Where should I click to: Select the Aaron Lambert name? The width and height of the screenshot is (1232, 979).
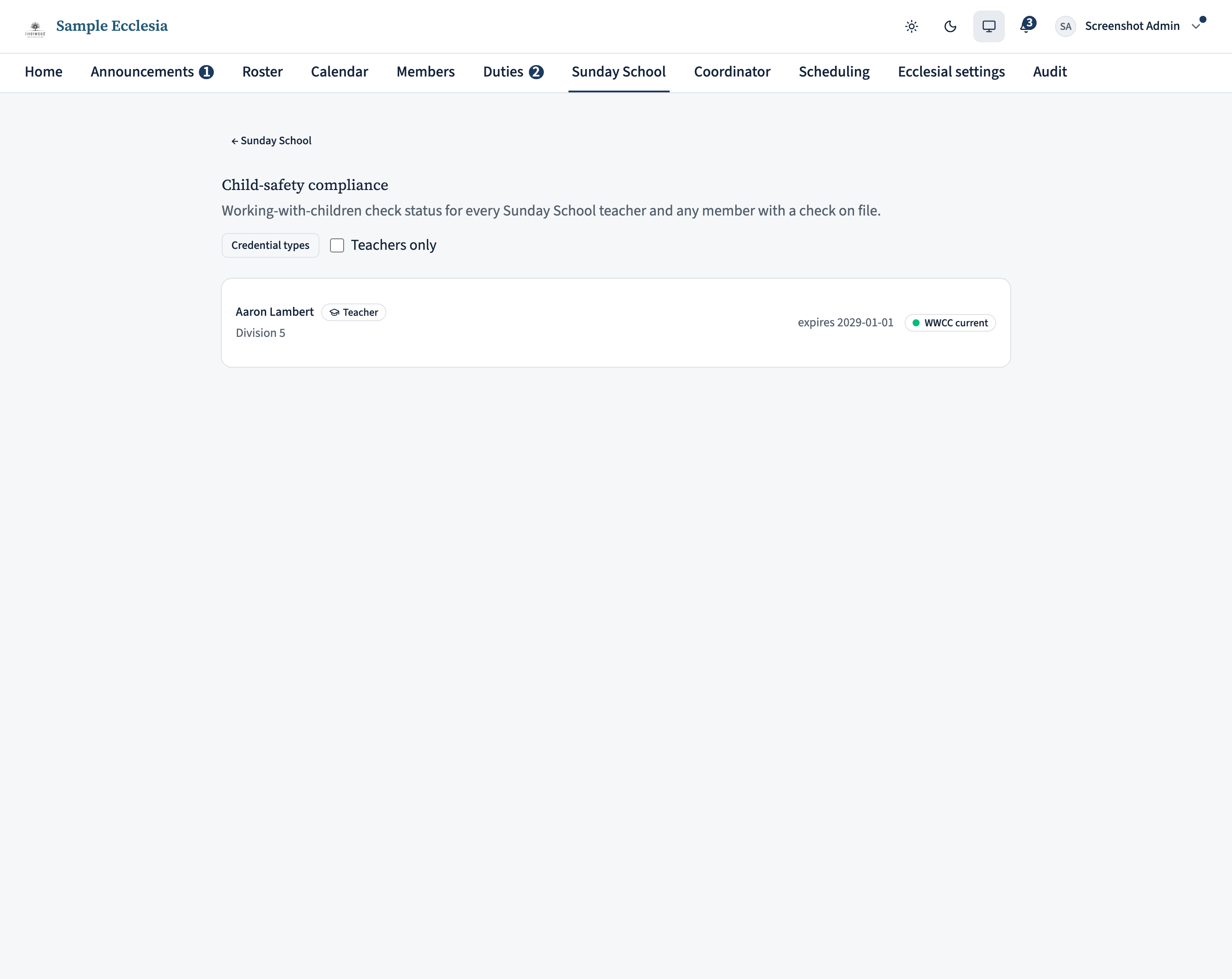[275, 312]
